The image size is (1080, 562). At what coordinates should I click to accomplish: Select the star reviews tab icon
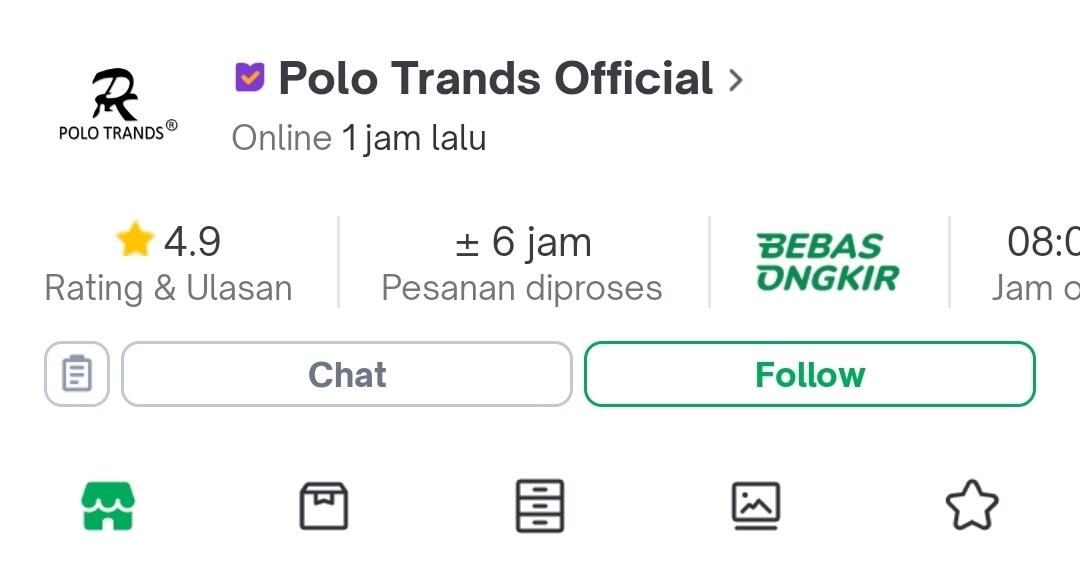(971, 506)
